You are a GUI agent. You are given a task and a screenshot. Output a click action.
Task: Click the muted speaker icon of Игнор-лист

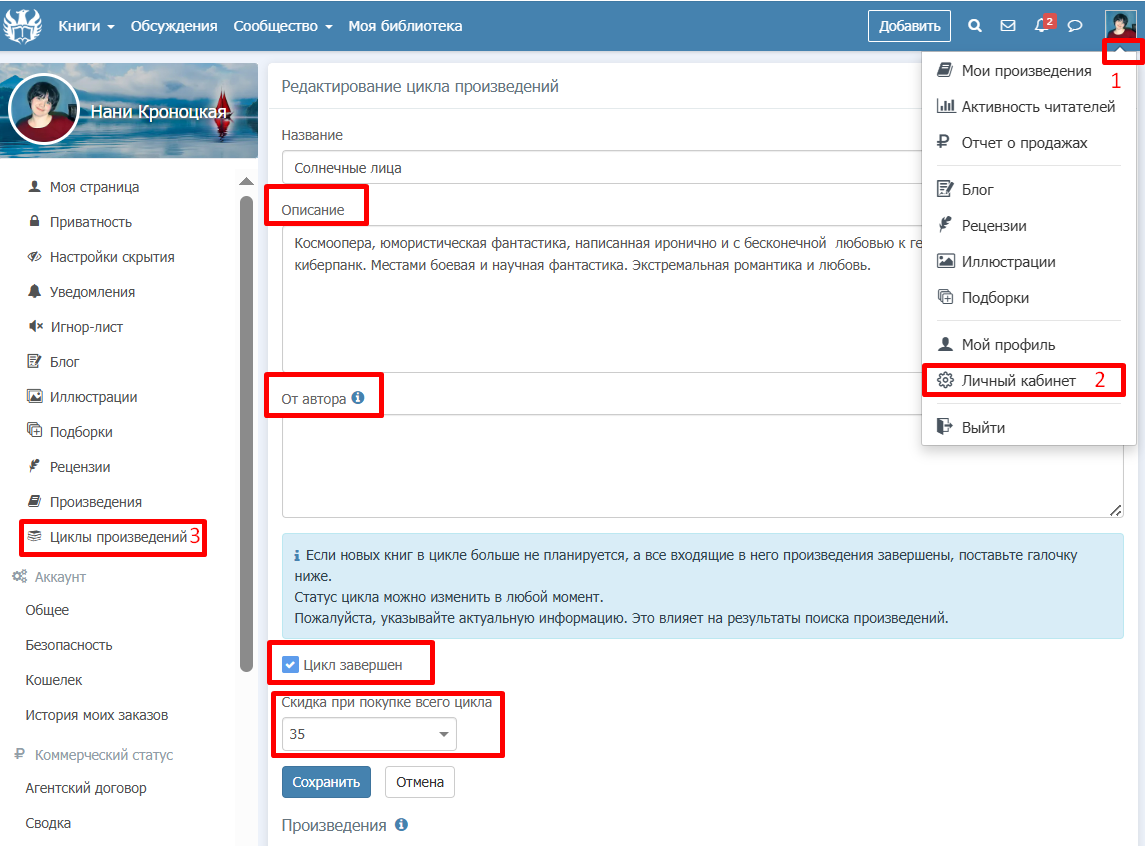pos(36,326)
